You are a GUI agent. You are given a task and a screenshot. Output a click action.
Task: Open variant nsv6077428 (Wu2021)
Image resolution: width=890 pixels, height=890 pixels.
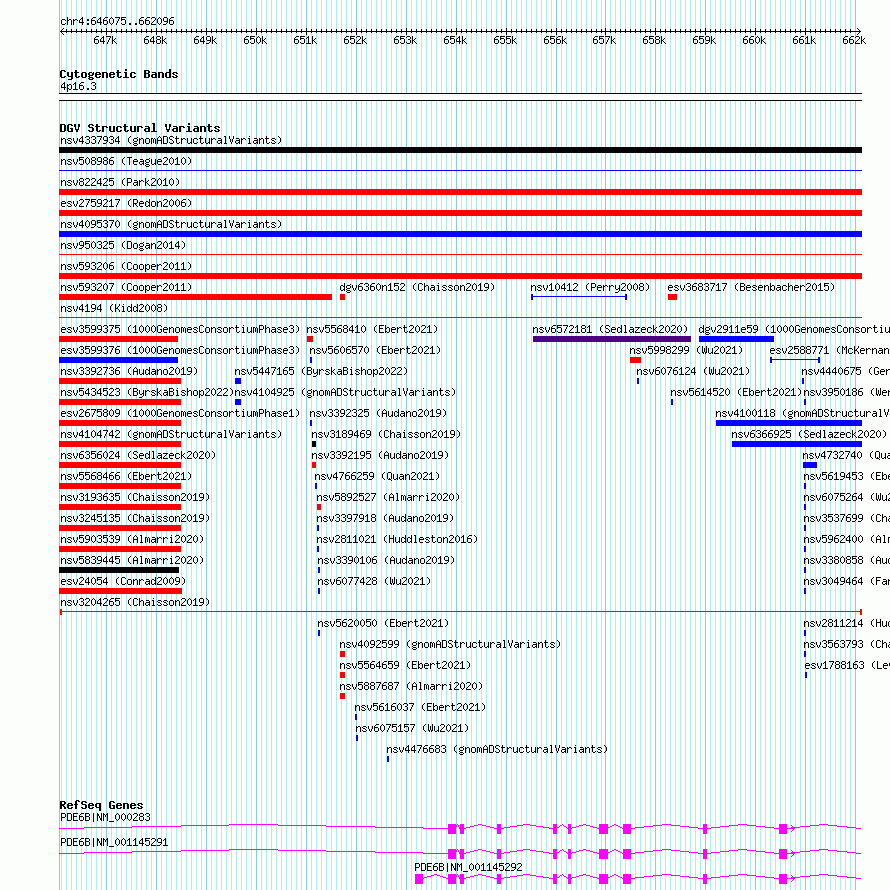374,581
